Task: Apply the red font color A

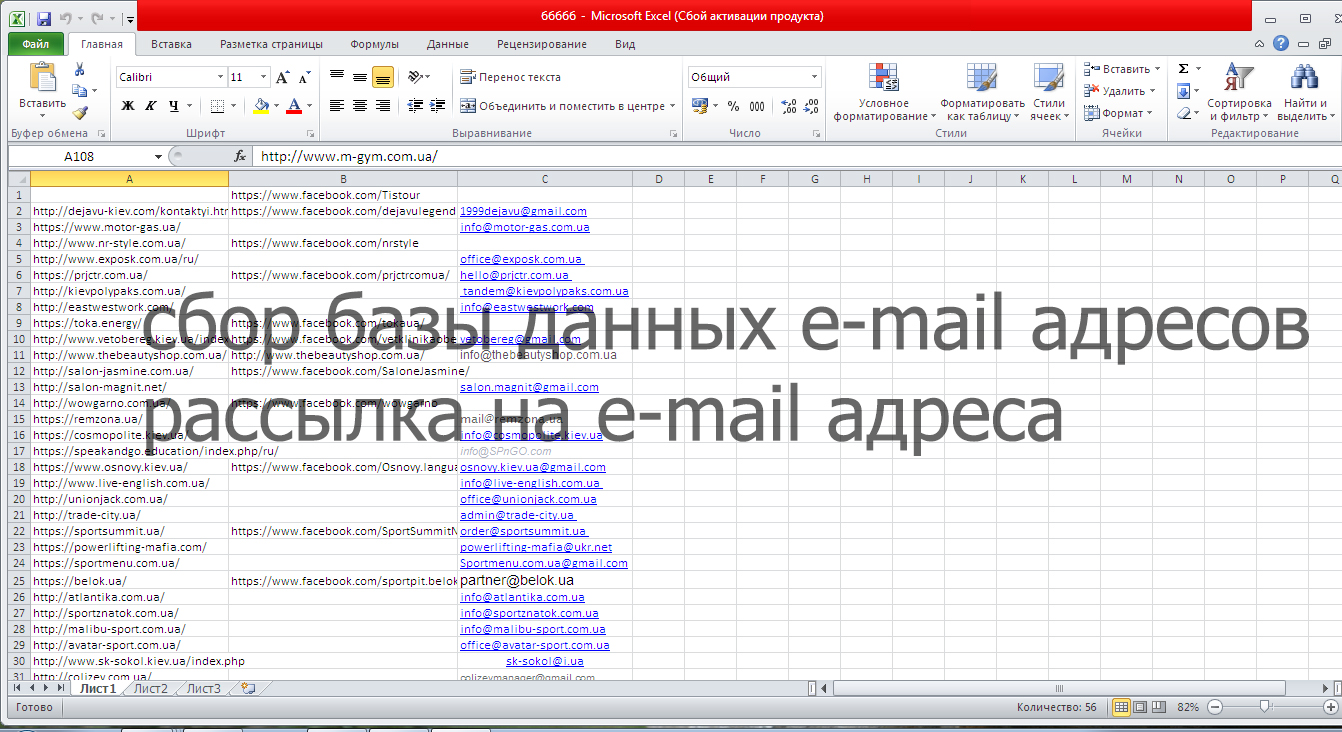Action: pos(294,106)
